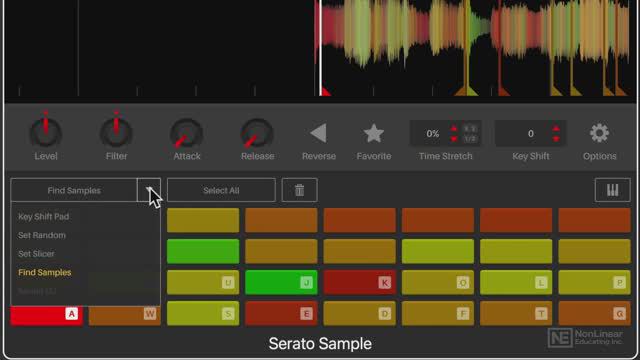Viewport: 640px width, 360px height.
Task: Trigger the pad labeled D
Action: pyautogui.click(x=360, y=313)
